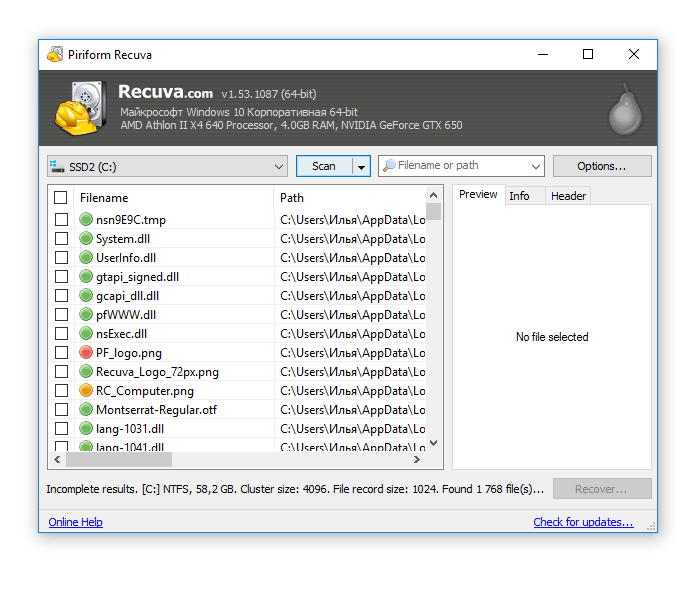Focus the Filename or path input field

(x=462, y=165)
